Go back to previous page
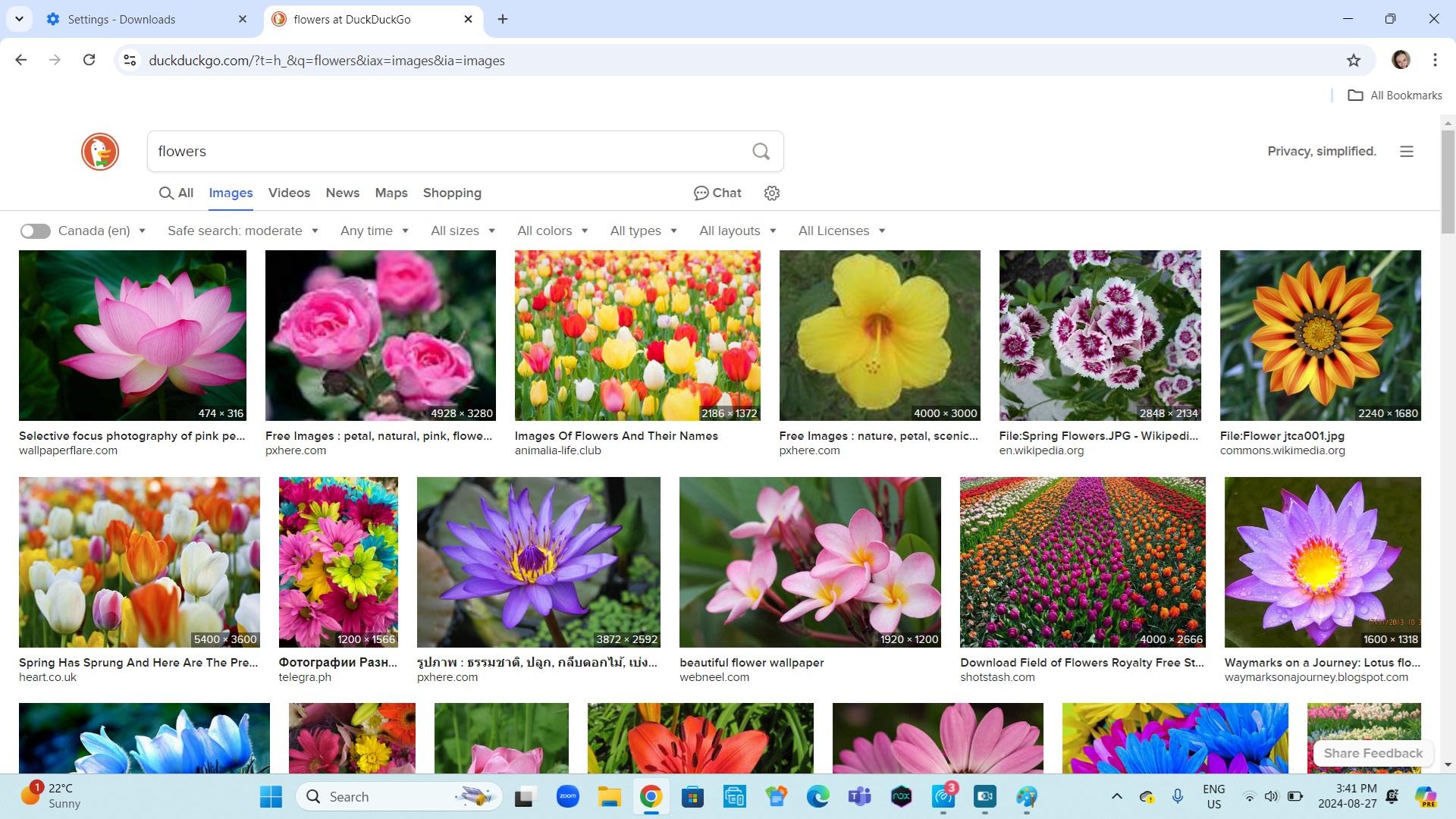This screenshot has width=1456, height=819. (21, 60)
